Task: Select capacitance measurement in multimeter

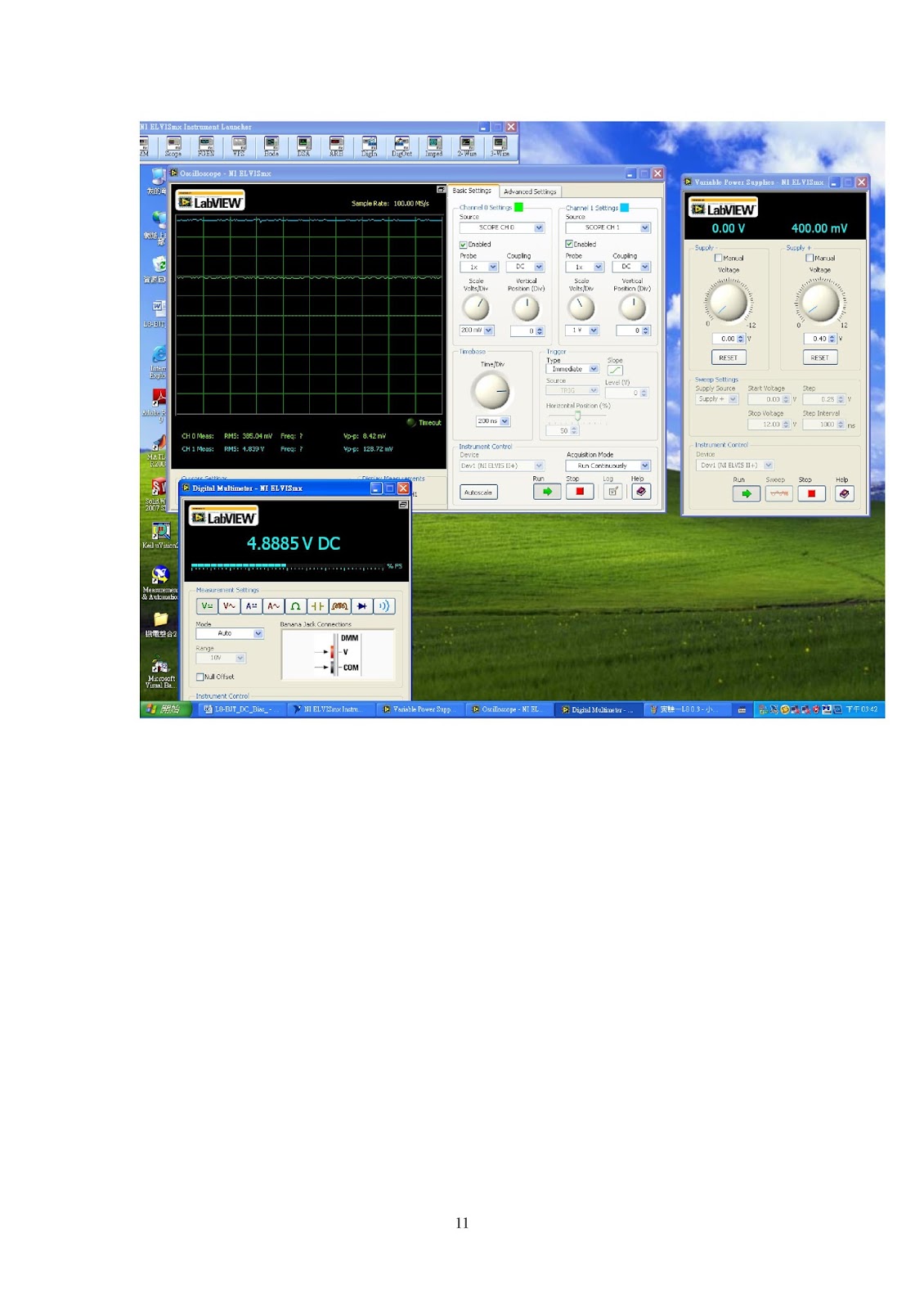Action: coord(317,606)
